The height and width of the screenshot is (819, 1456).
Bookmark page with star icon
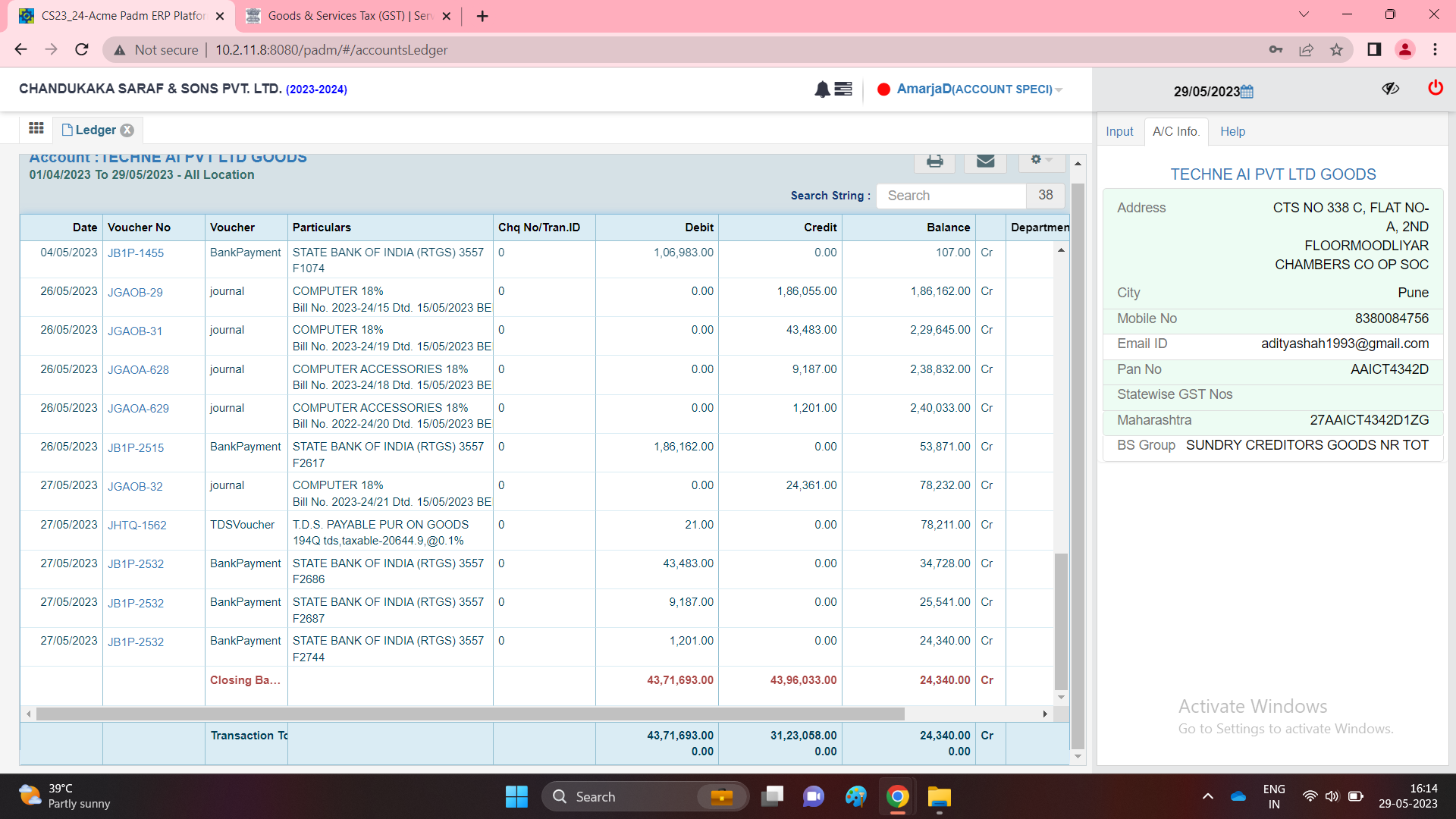coord(1336,50)
